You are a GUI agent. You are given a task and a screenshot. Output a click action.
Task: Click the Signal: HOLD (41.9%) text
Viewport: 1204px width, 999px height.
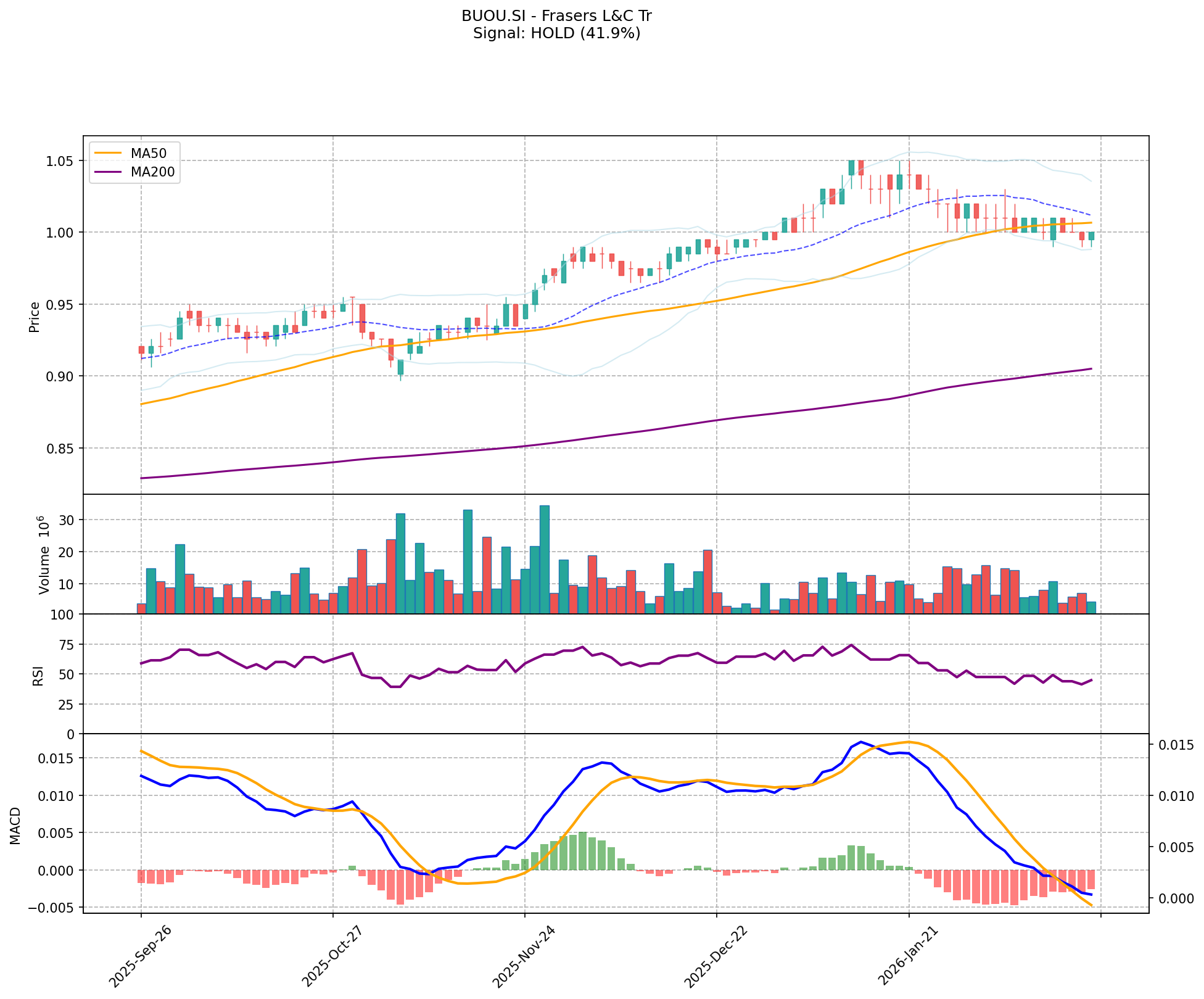(556, 33)
